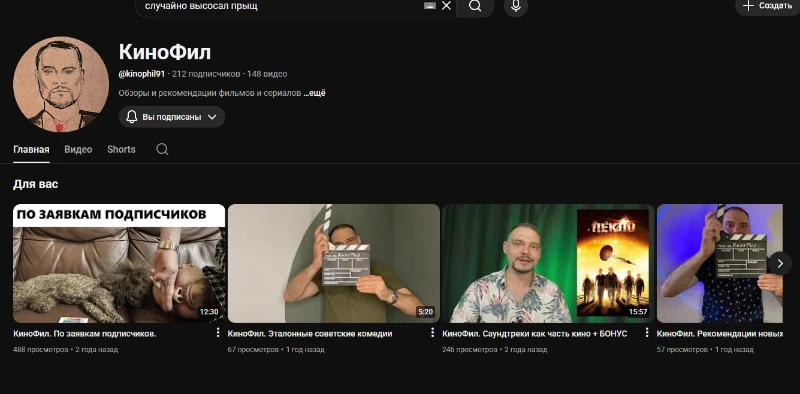
Task: Open the options menu for По заявкам подписчиков video
Action: tap(218, 333)
